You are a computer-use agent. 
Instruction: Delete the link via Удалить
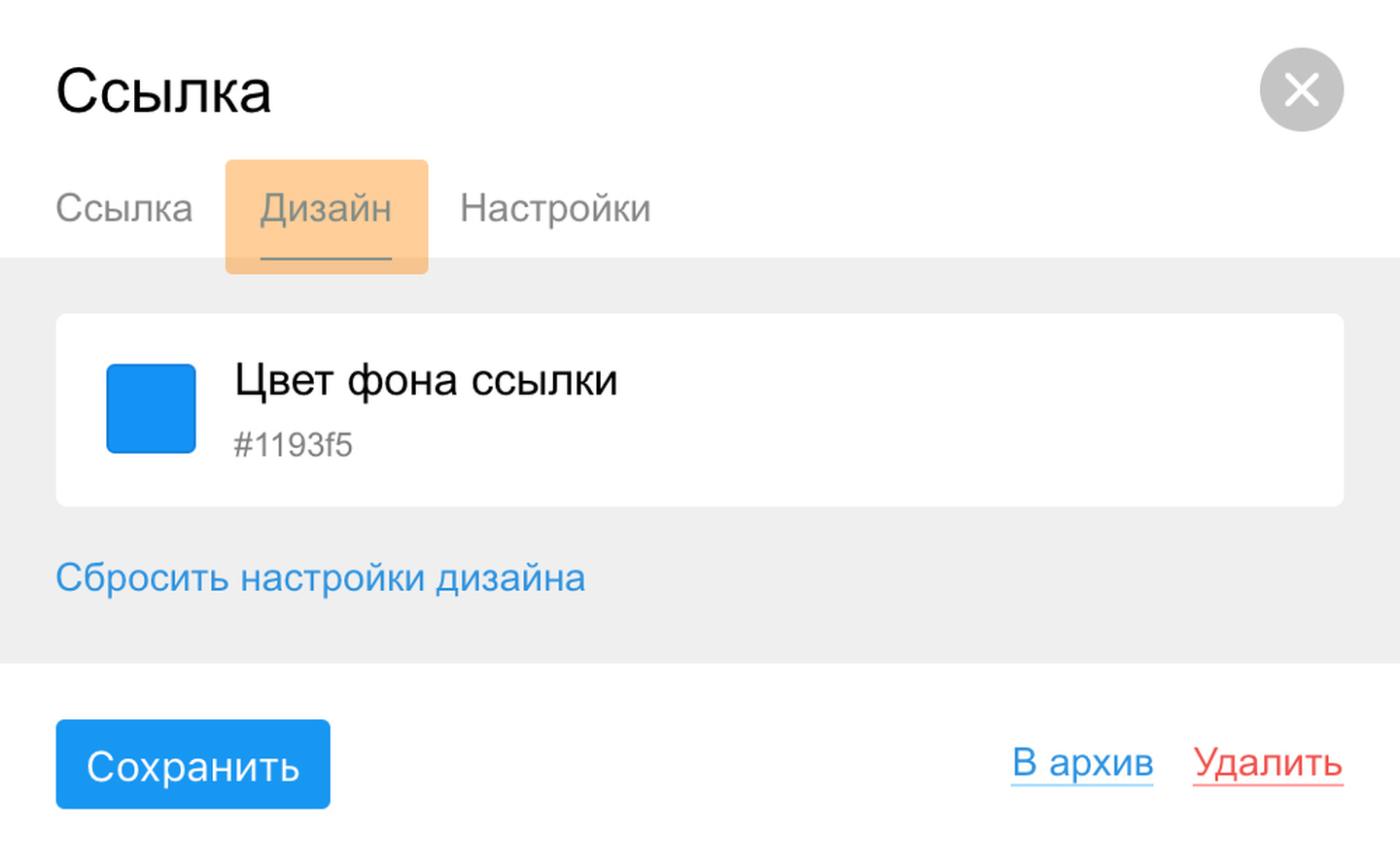pyautogui.click(x=1266, y=764)
